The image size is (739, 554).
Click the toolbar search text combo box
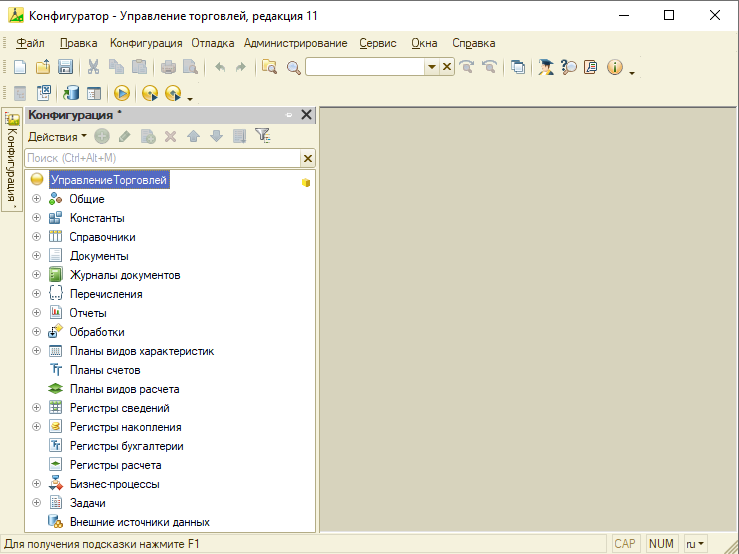(366, 67)
